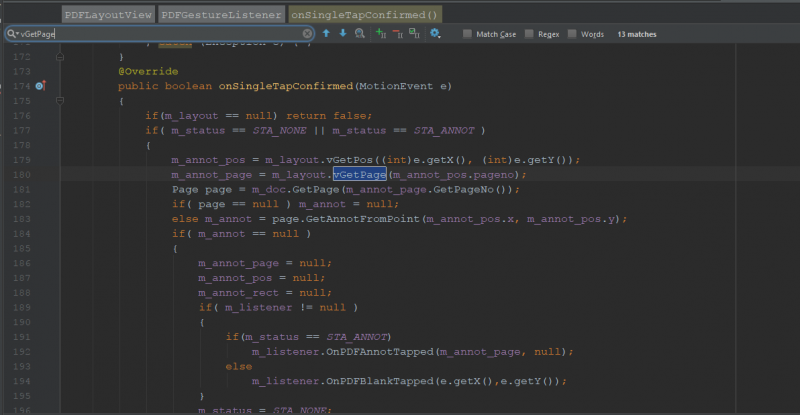
Task: Click the Find Usages magnifier icon
Action: click(359, 34)
